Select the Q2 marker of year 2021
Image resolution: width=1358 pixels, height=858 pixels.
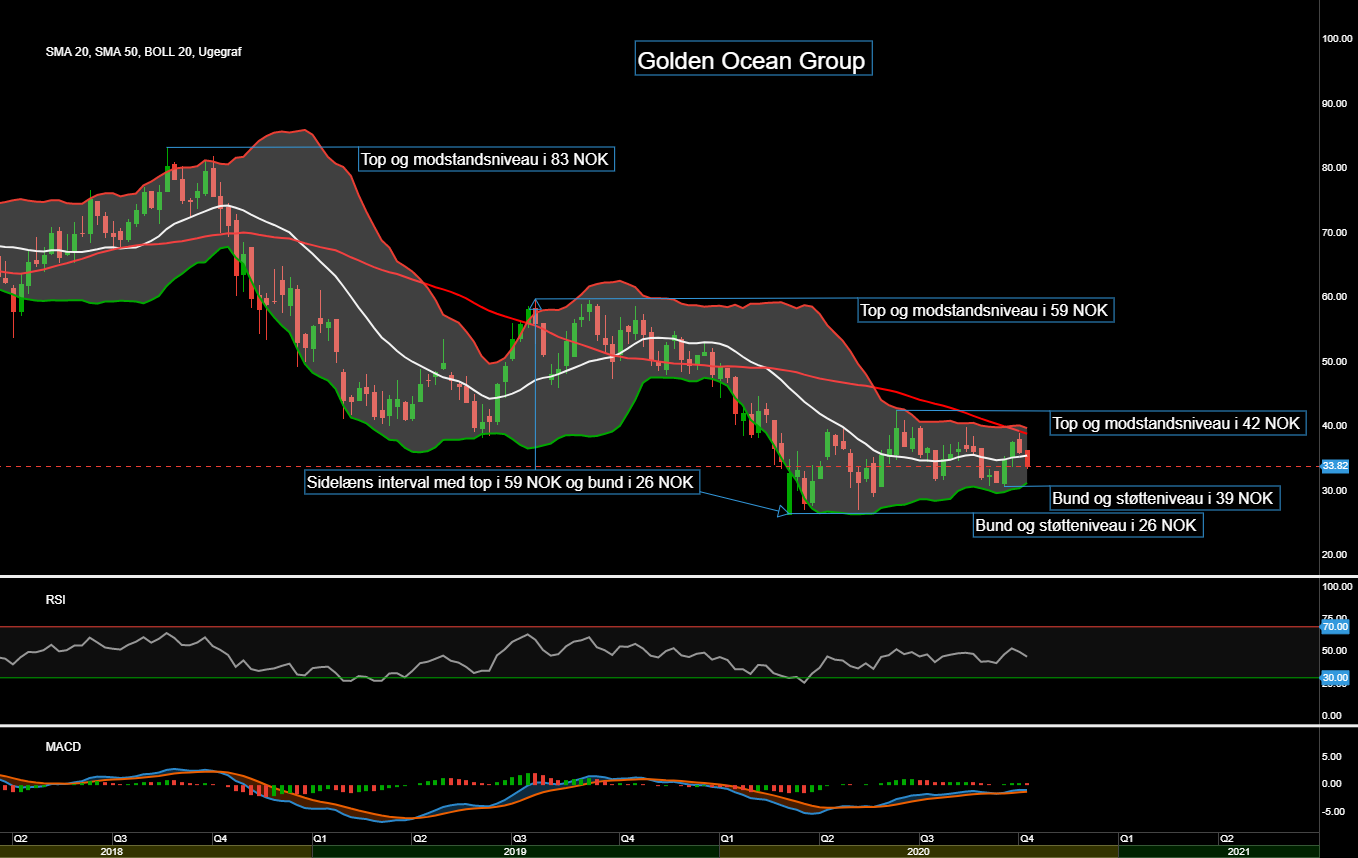click(x=1226, y=837)
